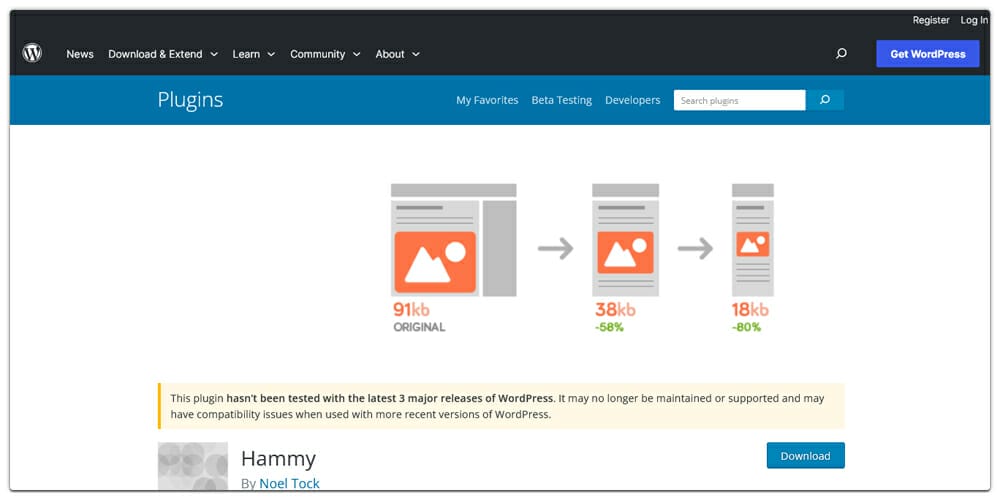Download the Hammy plugin
The width and height of the screenshot is (1000, 500).
[805, 455]
